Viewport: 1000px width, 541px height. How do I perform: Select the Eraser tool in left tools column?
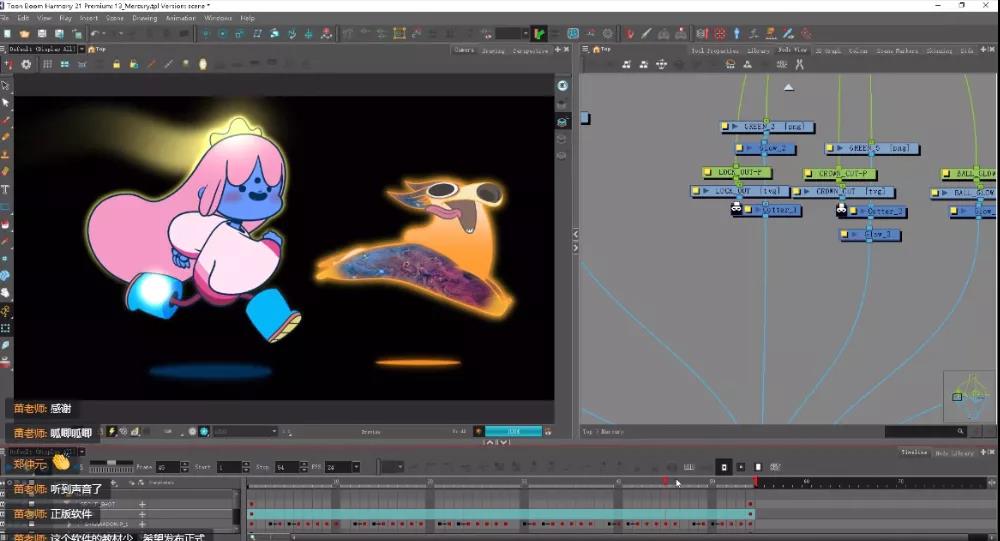click(x=5, y=171)
